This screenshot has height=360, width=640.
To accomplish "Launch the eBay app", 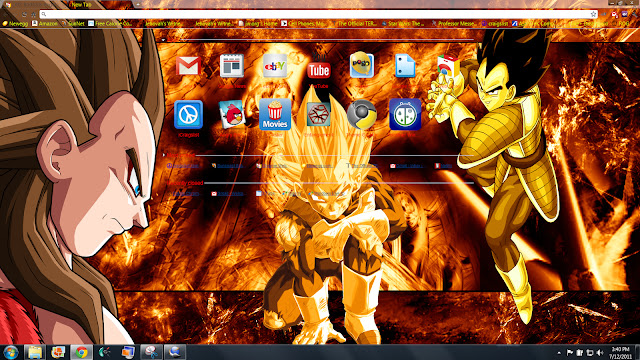I will pos(275,65).
